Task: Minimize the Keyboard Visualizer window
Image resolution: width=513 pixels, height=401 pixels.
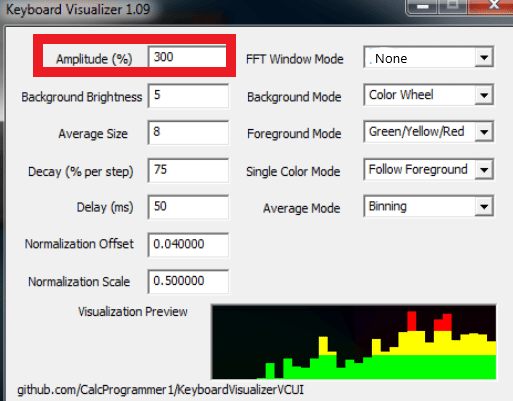Action: click(422, 6)
